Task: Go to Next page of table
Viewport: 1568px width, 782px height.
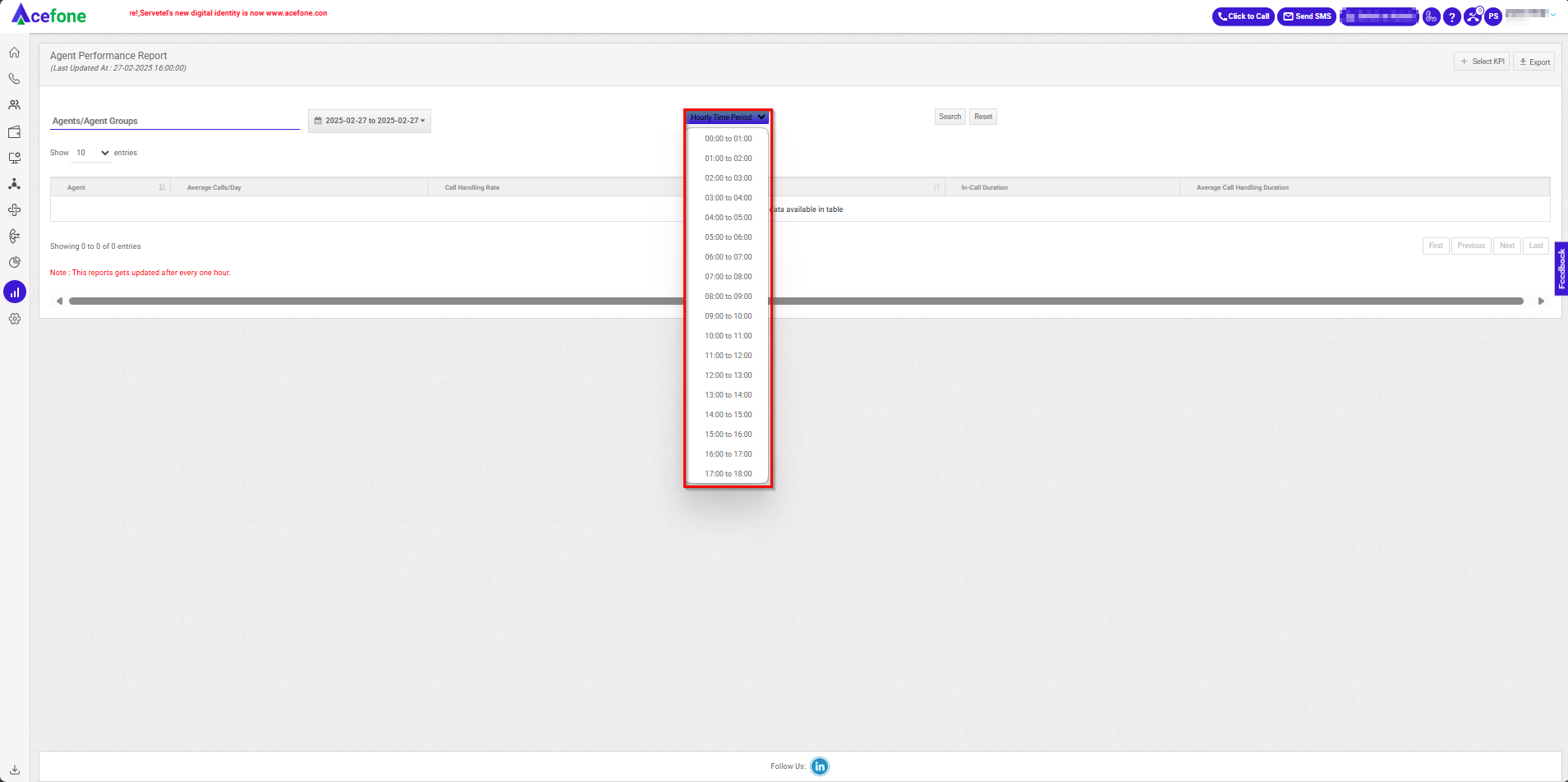Action: pos(1507,246)
